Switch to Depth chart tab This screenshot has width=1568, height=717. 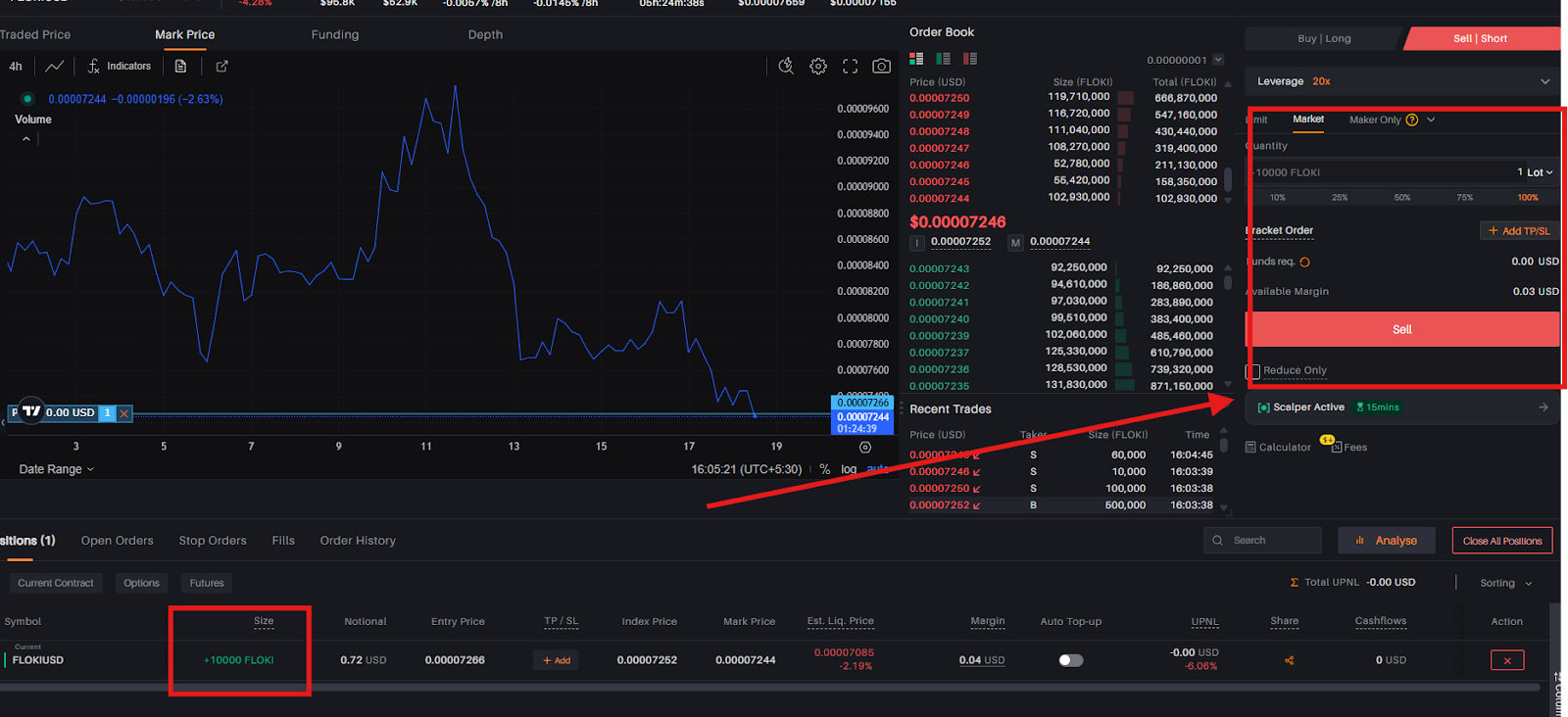tap(485, 34)
